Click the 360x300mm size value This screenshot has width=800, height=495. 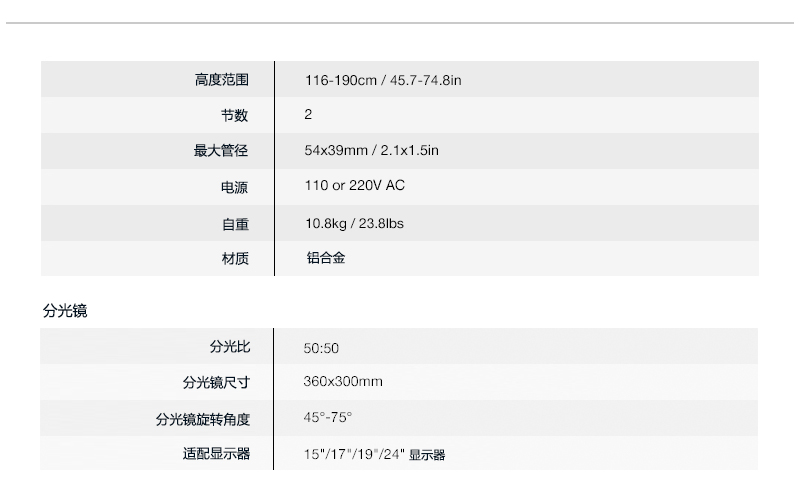[343, 381]
